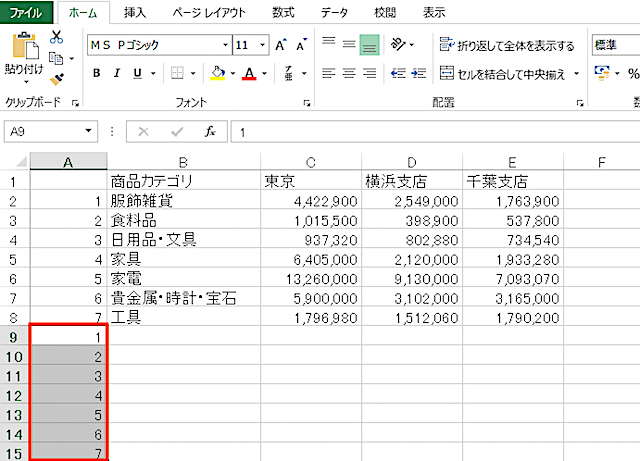Screen dimensions: 640x461
Task: Open underline style dropdown arrow
Action: click(x=153, y=74)
